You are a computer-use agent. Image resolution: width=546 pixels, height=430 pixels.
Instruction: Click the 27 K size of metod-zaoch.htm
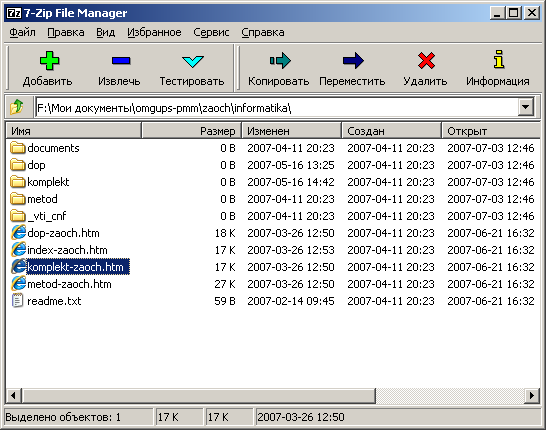pyautogui.click(x=225, y=284)
